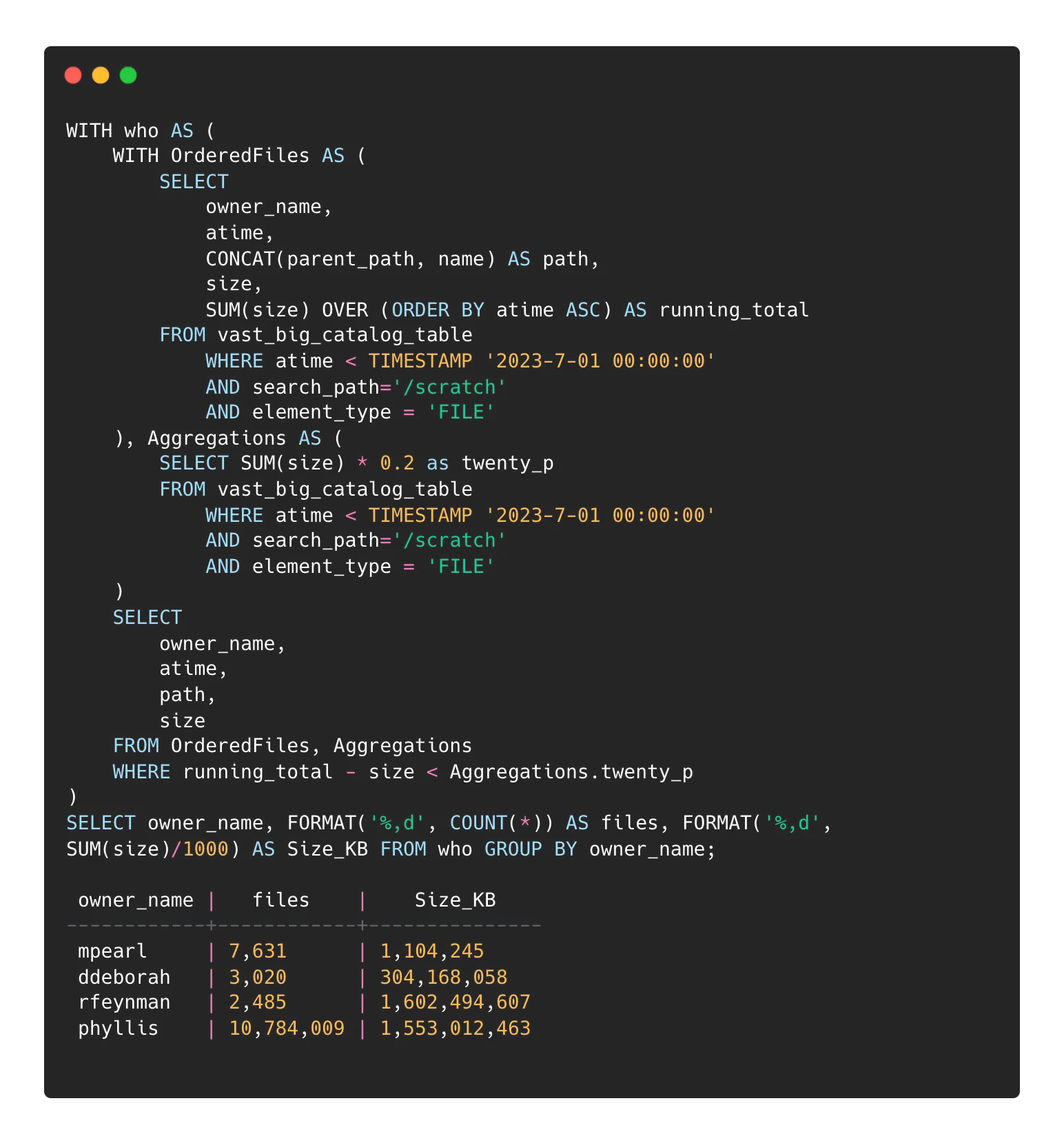Click the 'rfeynman' owner name row
Viewport: 1064px width, 1143px height.
point(124,1002)
